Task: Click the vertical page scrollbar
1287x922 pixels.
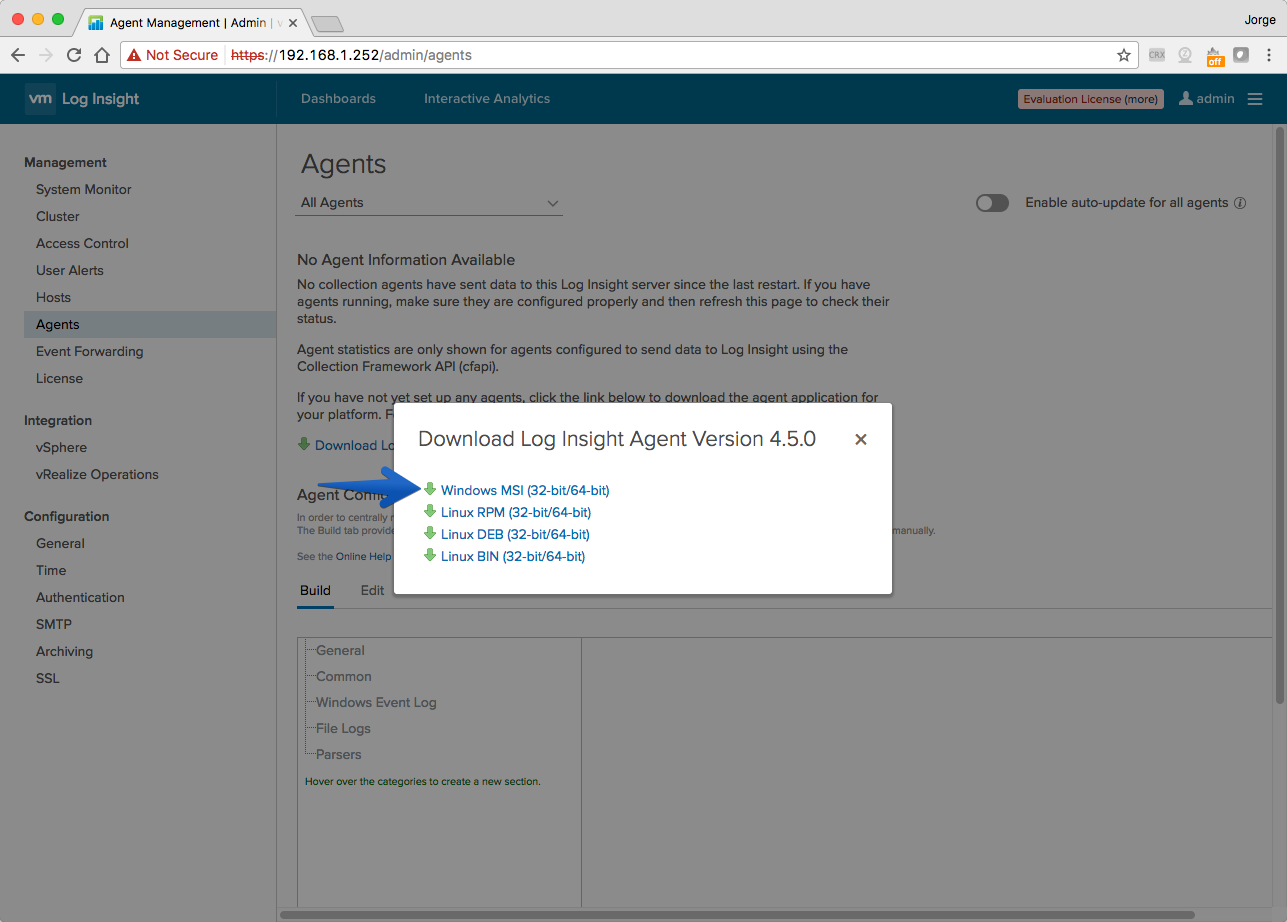Action: click(1279, 414)
